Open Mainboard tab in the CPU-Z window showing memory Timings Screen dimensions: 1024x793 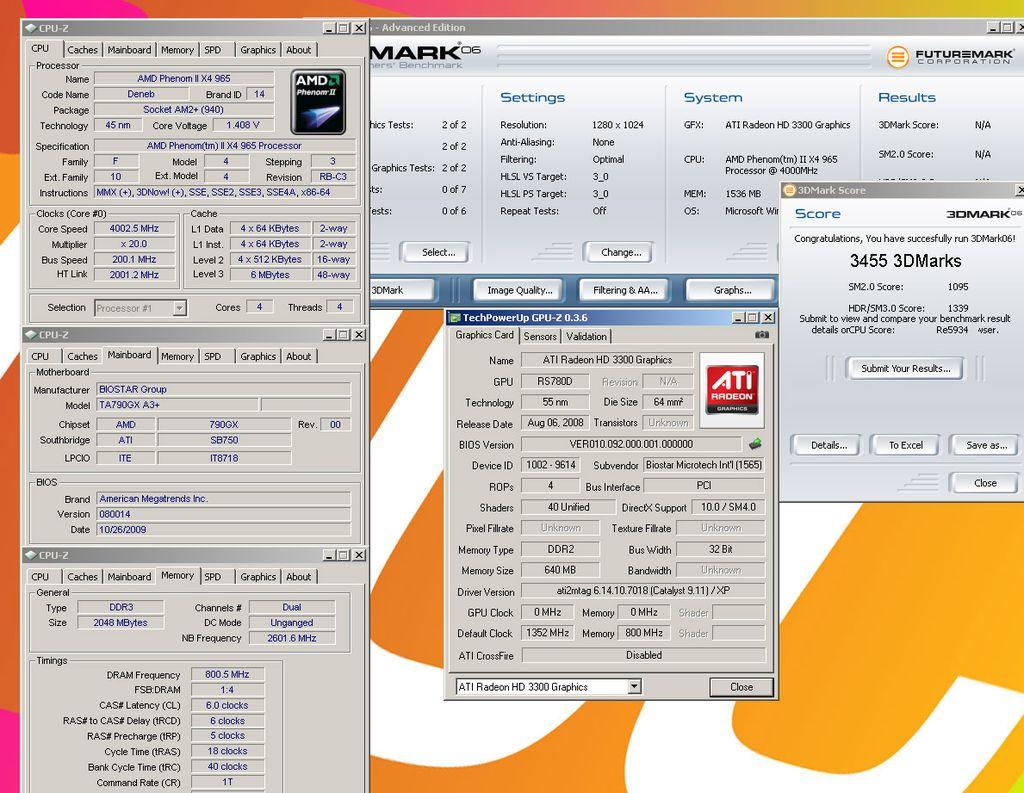pyautogui.click(x=129, y=577)
